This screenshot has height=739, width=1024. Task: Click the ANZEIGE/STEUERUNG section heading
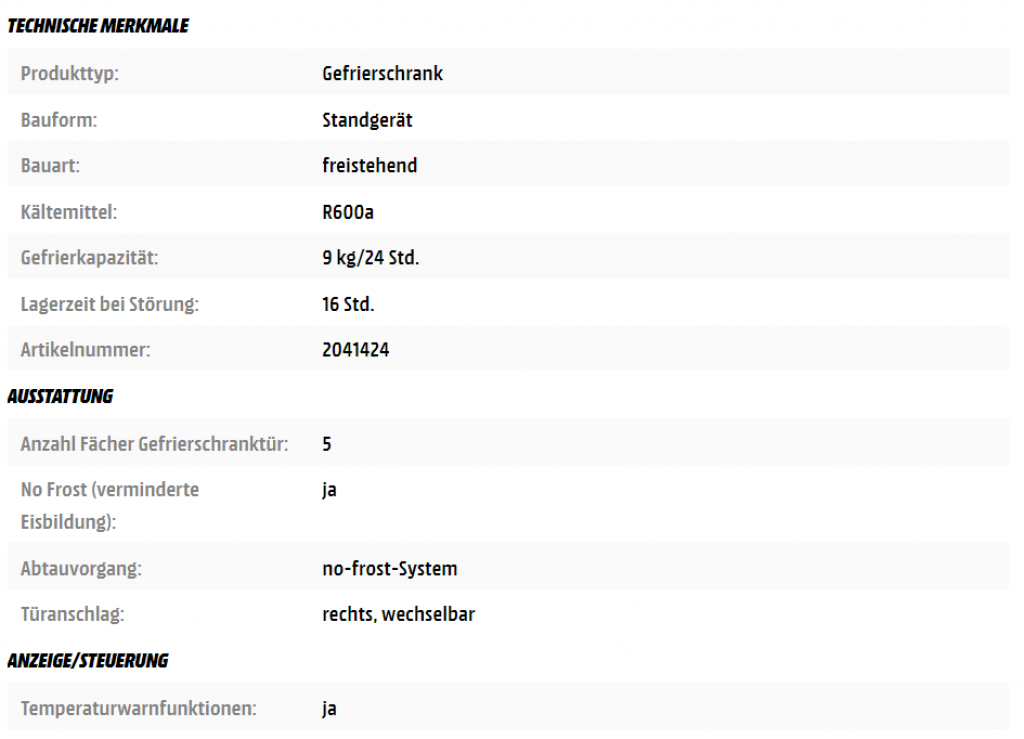pyautogui.click(x=88, y=661)
